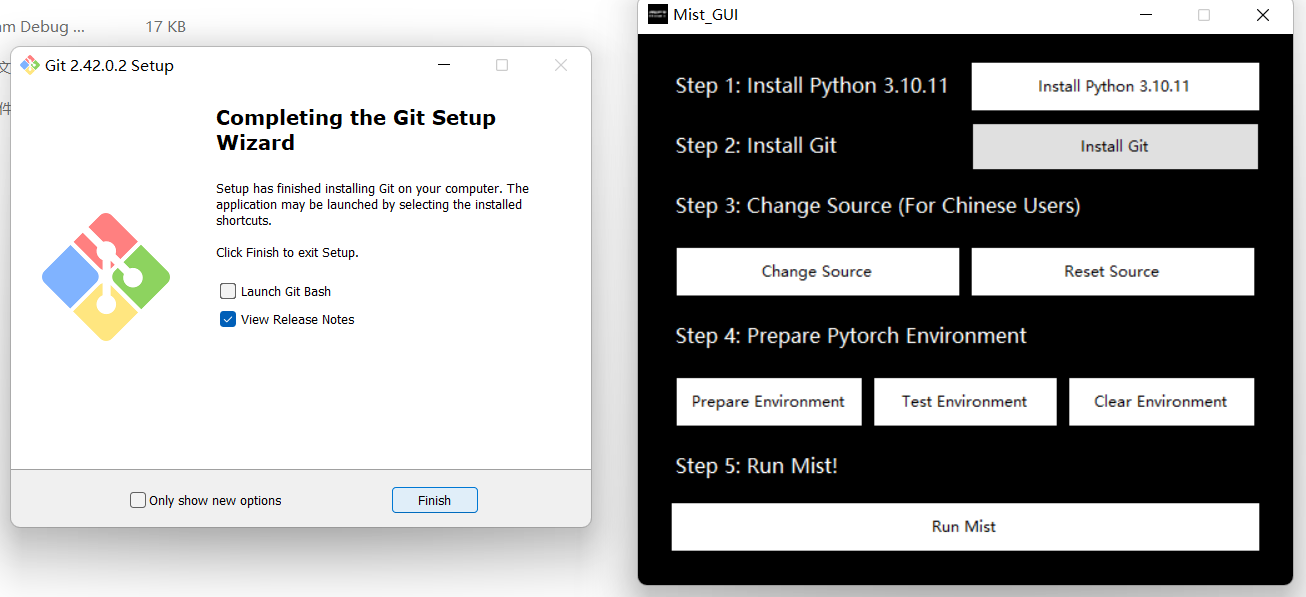Click the Prepare Environment button
This screenshot has height=597, width=1306.
[x=768, y=401]
